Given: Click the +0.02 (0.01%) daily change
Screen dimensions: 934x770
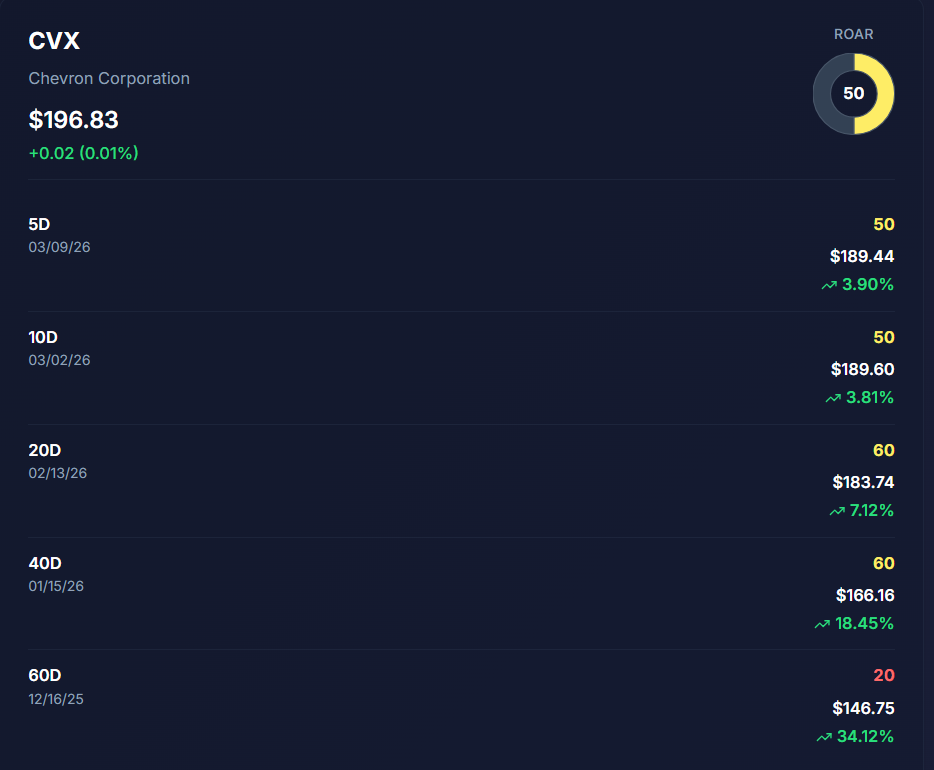Looking at the screenshot, I should pos(83,153).
